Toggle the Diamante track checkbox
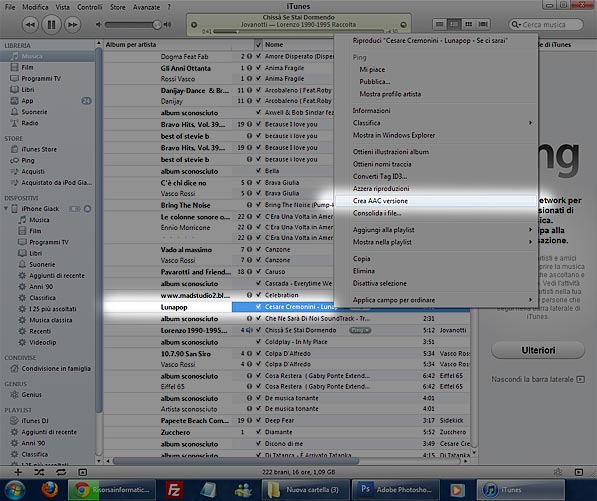 click(259, 432)
